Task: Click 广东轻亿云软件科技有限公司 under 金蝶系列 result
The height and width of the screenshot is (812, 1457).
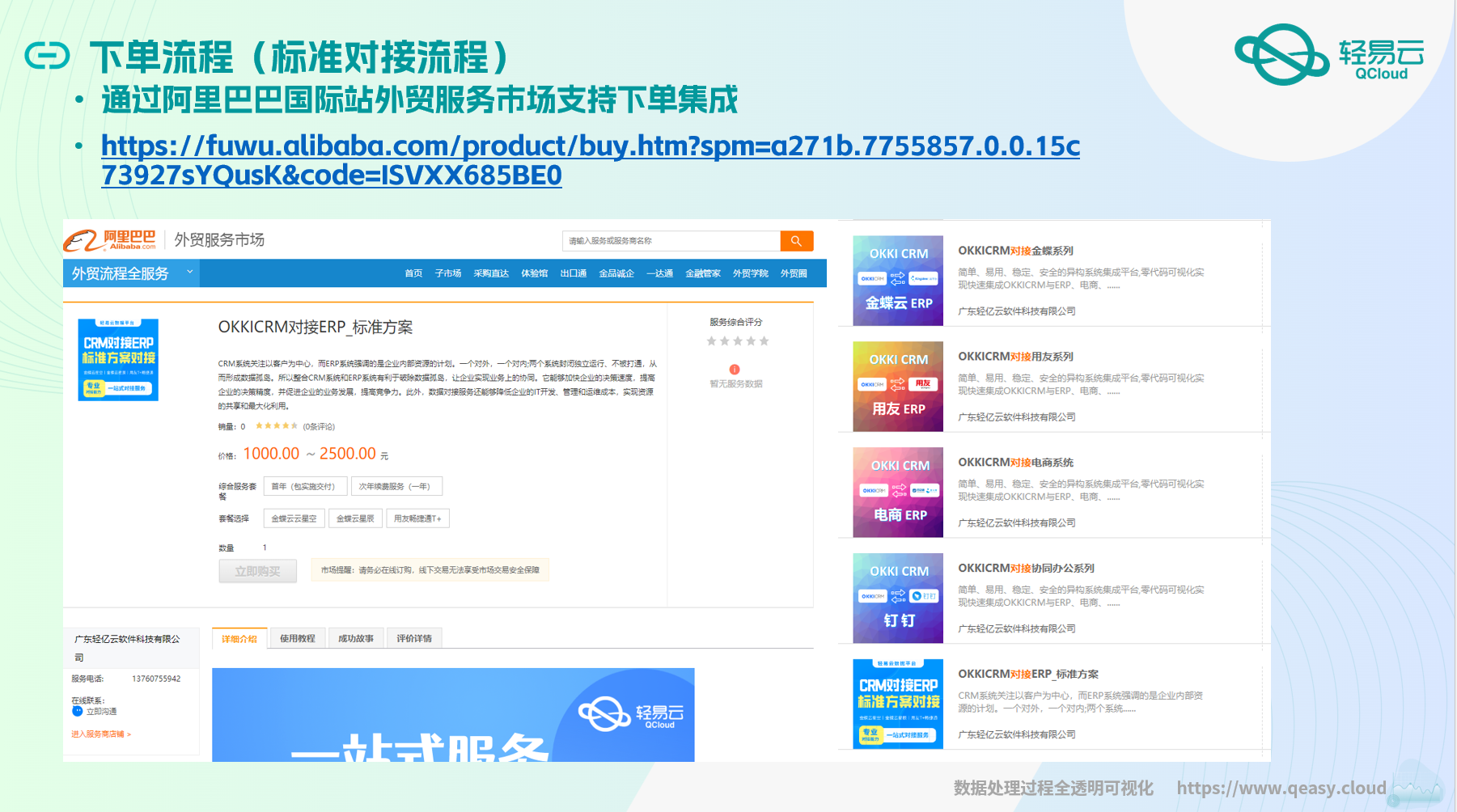Action: coord(1017,311)
